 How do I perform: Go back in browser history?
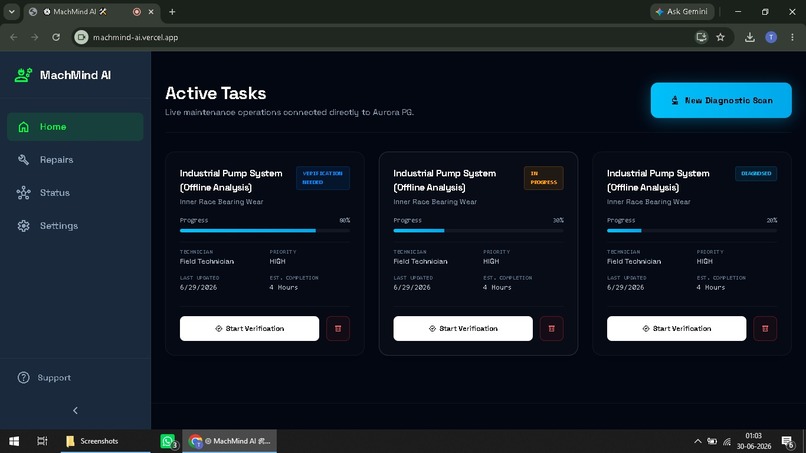14,37
